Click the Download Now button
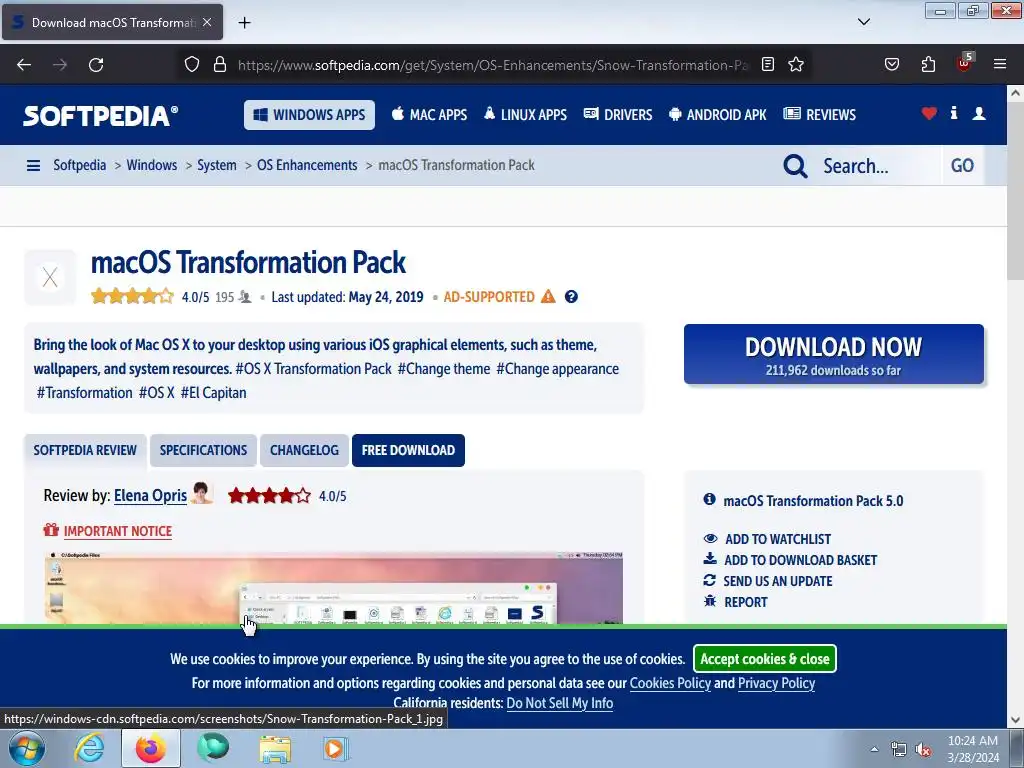This screenshot has height=768, width=1024. click(x=834, y=354)
